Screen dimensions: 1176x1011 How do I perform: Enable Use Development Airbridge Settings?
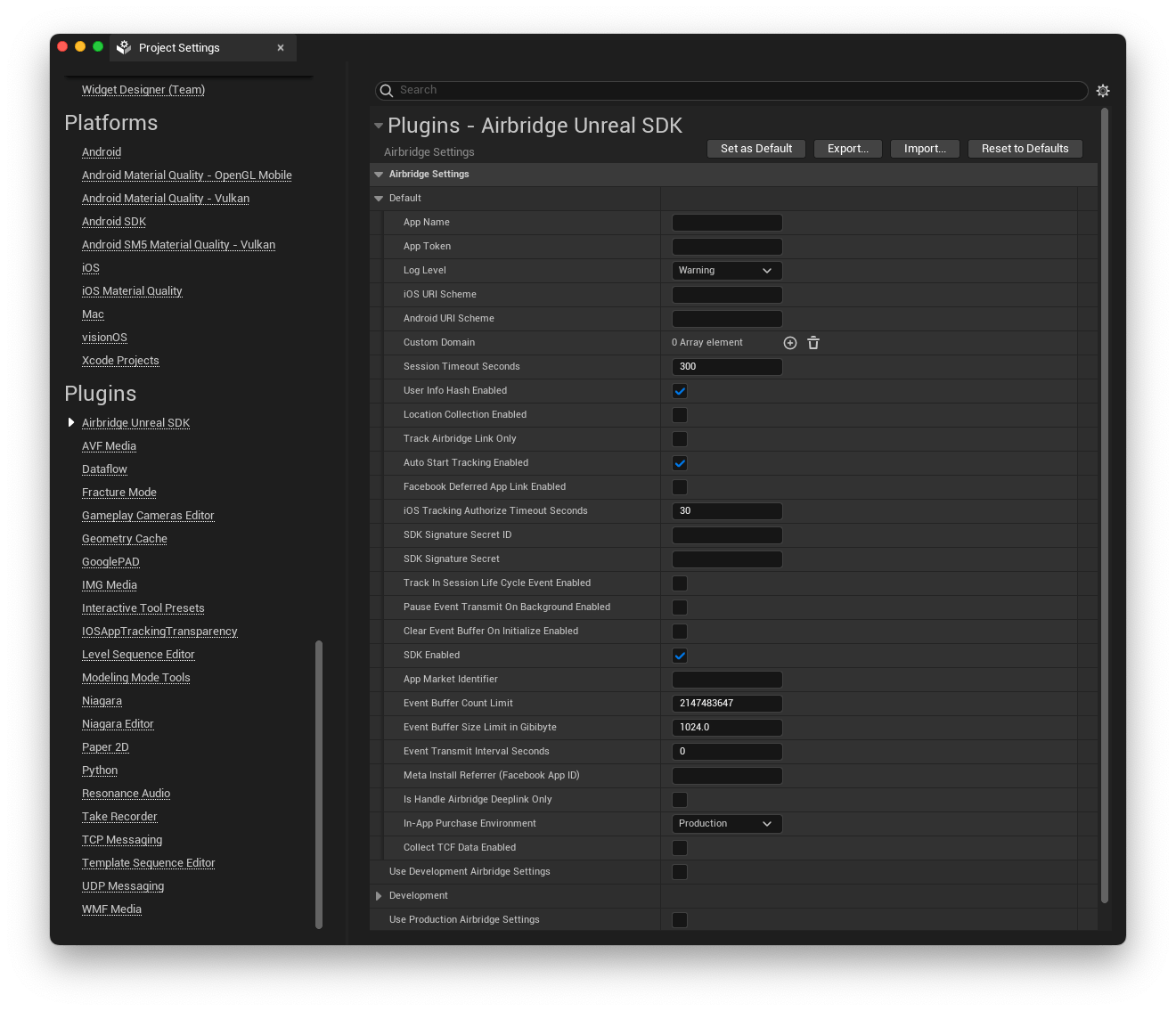click(x=680, y=872)
